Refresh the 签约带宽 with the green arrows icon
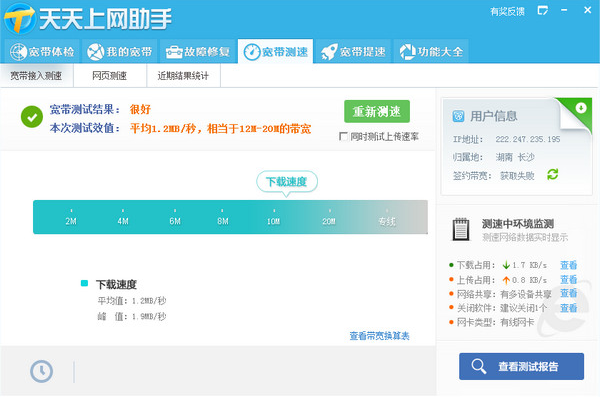 (552, 174)
